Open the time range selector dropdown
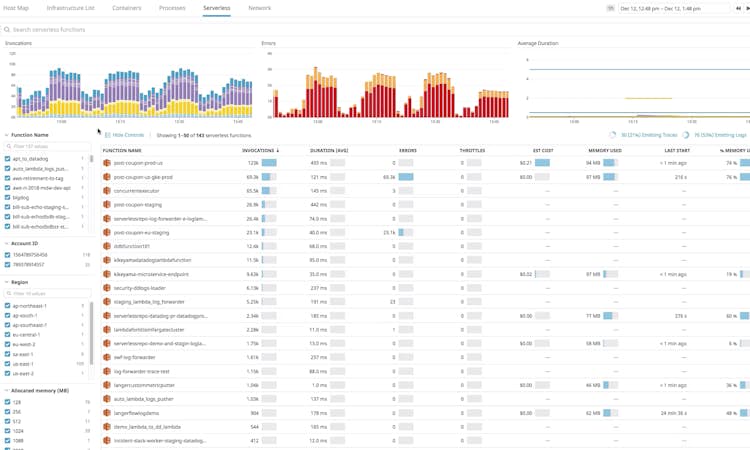Image resolution: width=750 pixels, height=450 pixels. (x=674, y=8)
